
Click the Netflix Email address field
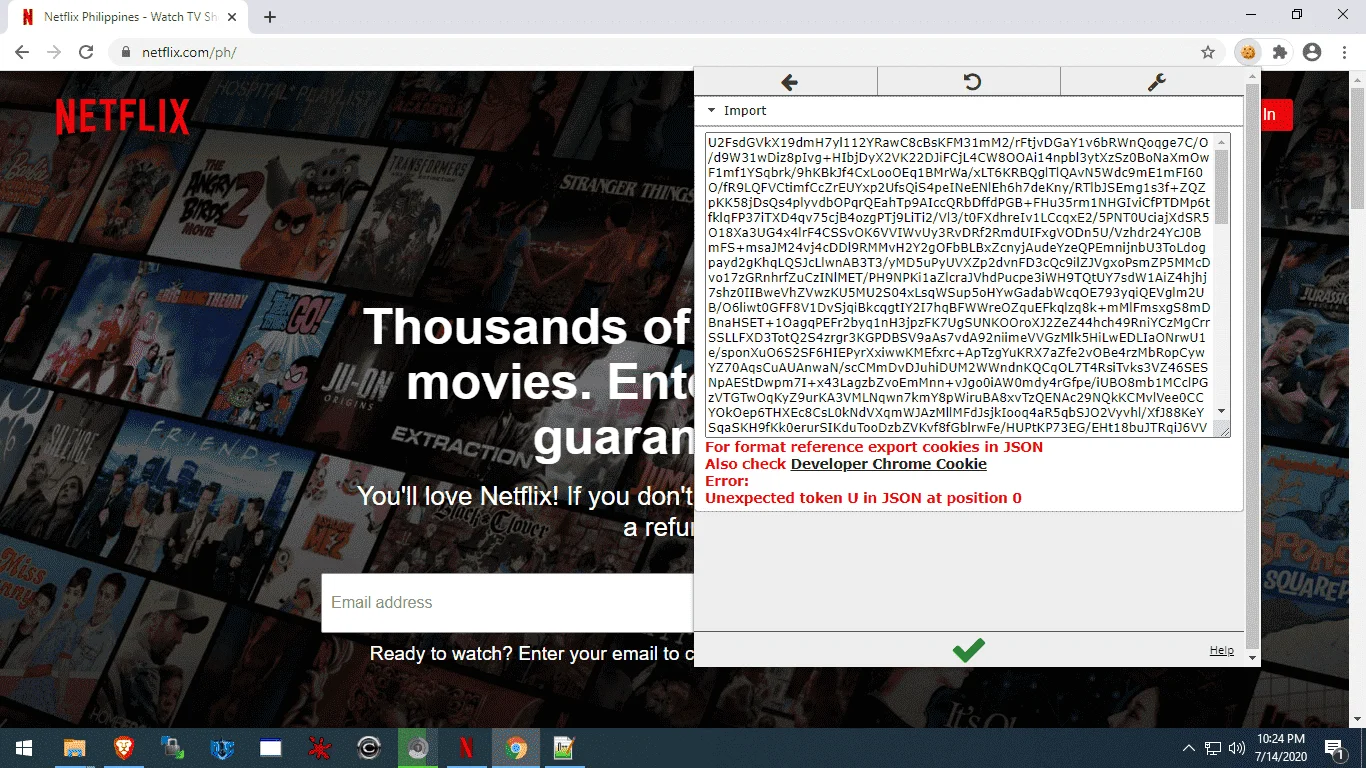click(x=508, y=603)
